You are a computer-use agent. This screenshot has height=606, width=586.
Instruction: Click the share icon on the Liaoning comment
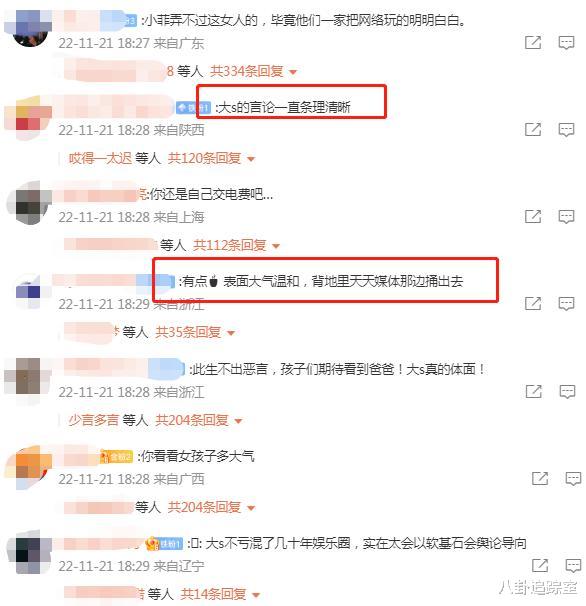click(x=540, y=565)
